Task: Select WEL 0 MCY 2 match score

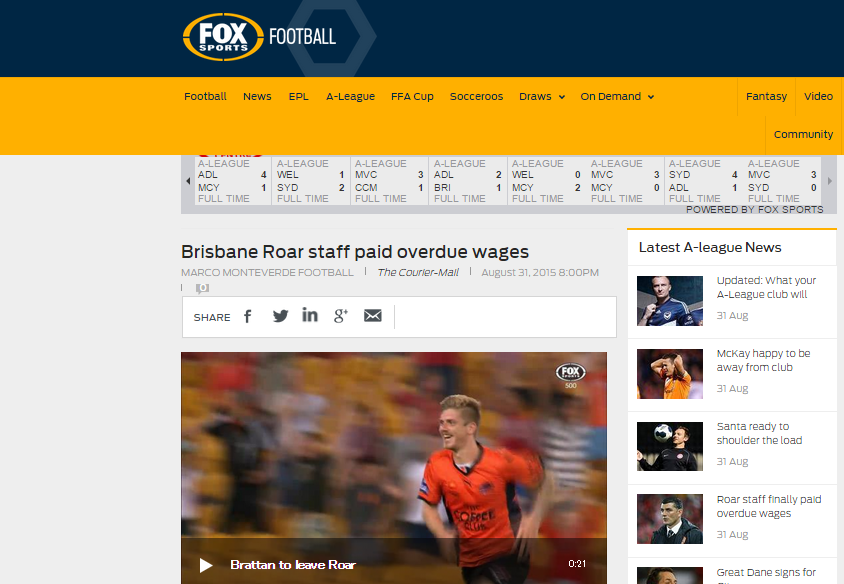Action: (x=546, y=181)
